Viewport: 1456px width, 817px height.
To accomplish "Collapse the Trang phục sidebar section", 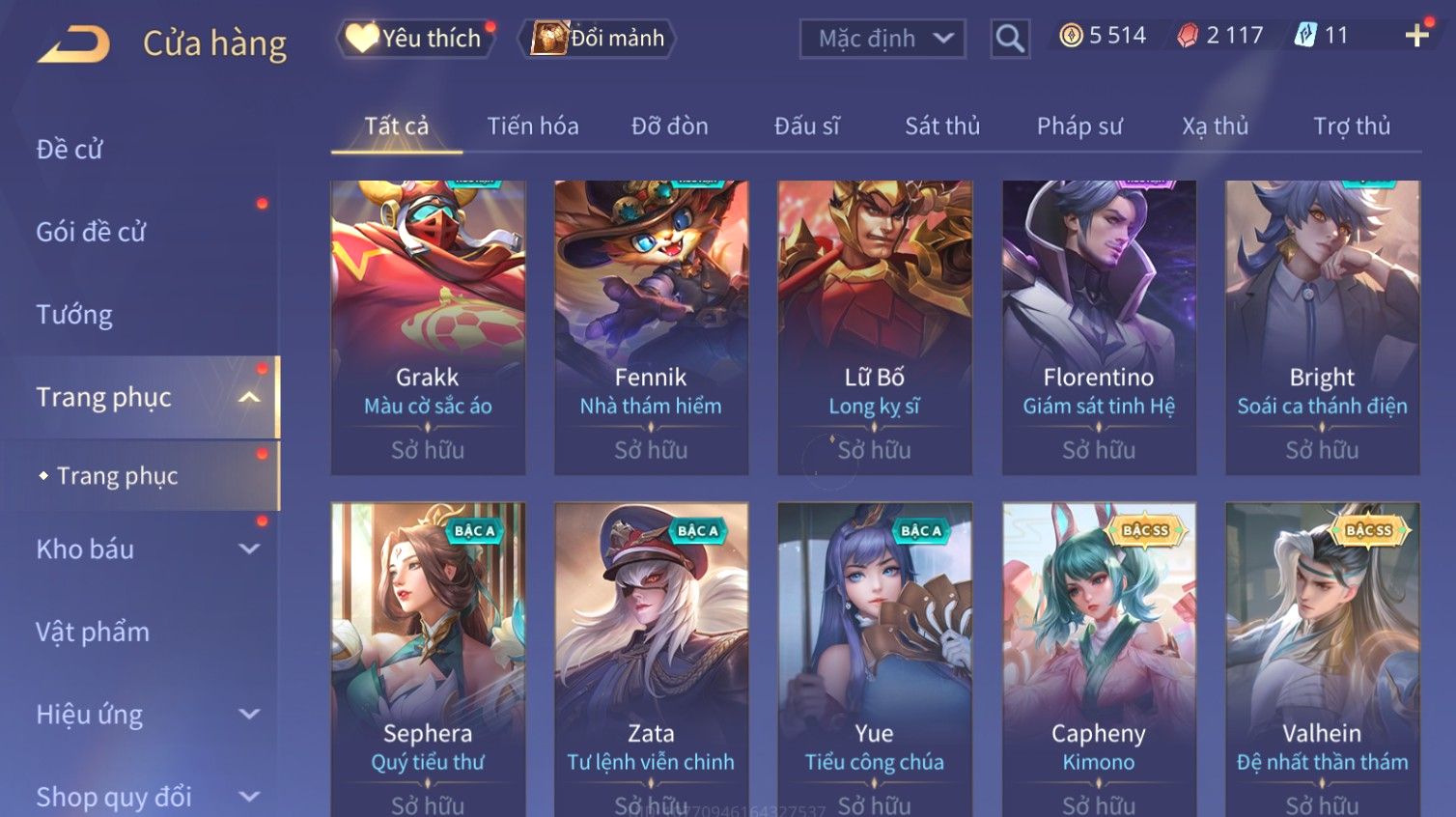I will [x=249, y=398].
